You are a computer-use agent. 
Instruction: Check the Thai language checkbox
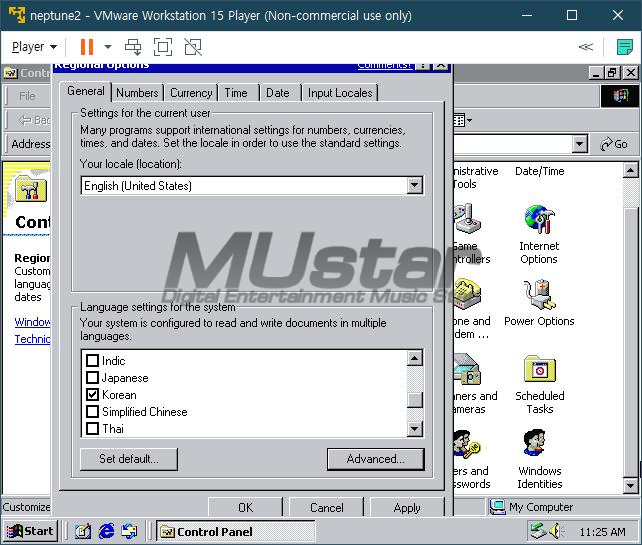pyautogui.click(x=93, y=428)
